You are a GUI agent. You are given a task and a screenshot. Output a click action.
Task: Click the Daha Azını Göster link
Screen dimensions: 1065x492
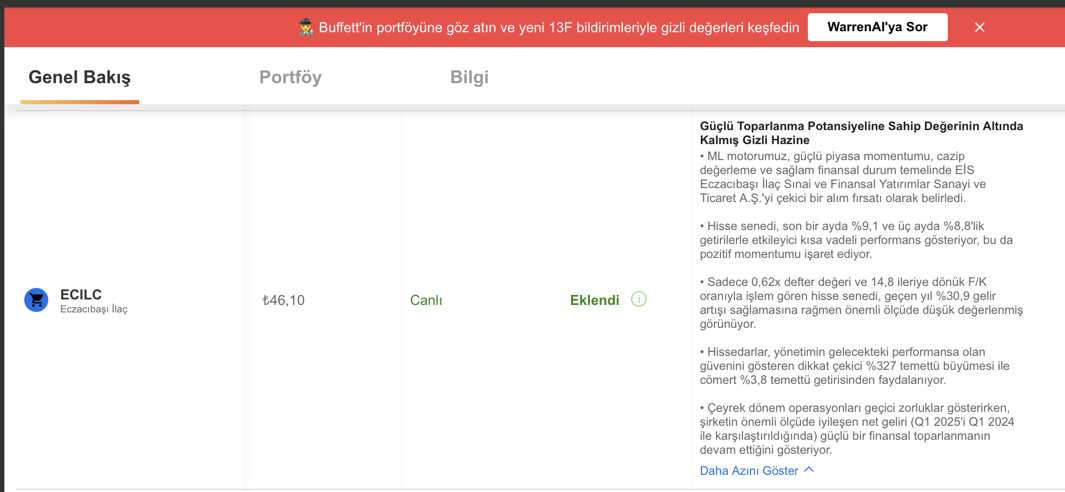tap(749, 470)
